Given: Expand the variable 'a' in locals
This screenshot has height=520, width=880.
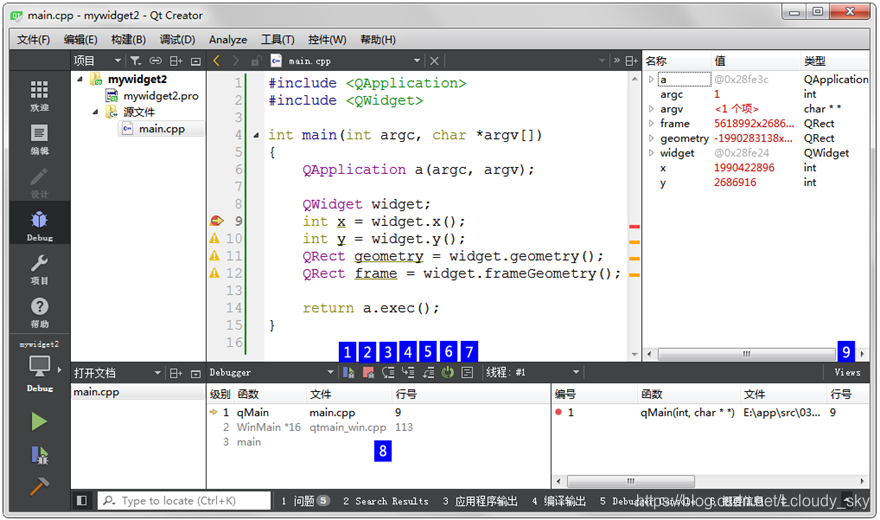Looking at the screenshot, I should pos(651,79).
